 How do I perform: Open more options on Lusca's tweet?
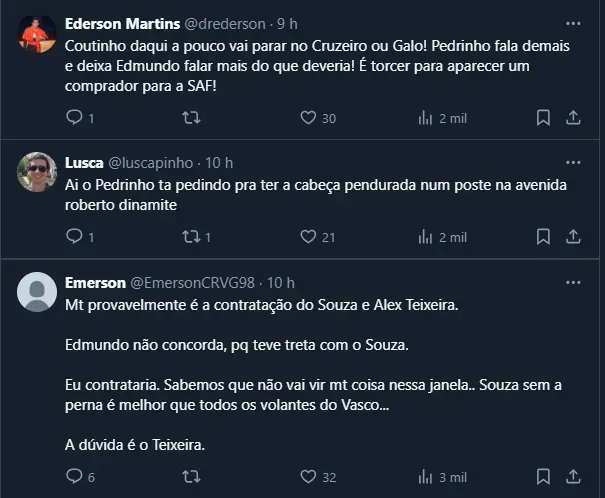coord(573,162)
